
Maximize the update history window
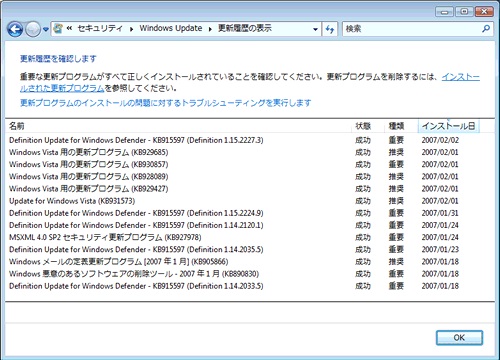click(464, 12)
